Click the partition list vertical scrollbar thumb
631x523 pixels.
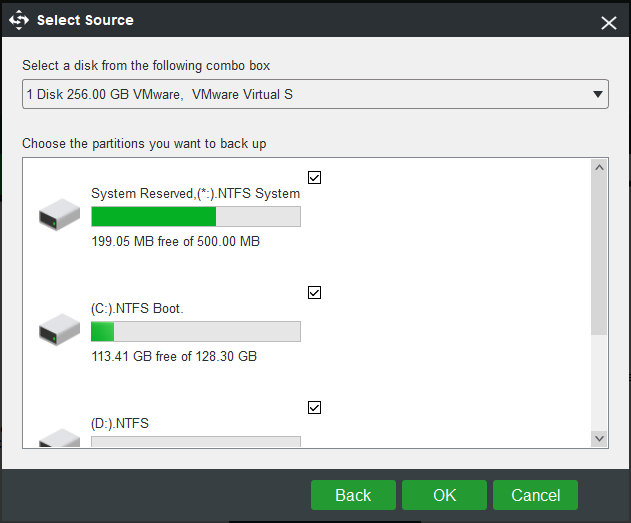pyautogui.click(x=599, y=255)
